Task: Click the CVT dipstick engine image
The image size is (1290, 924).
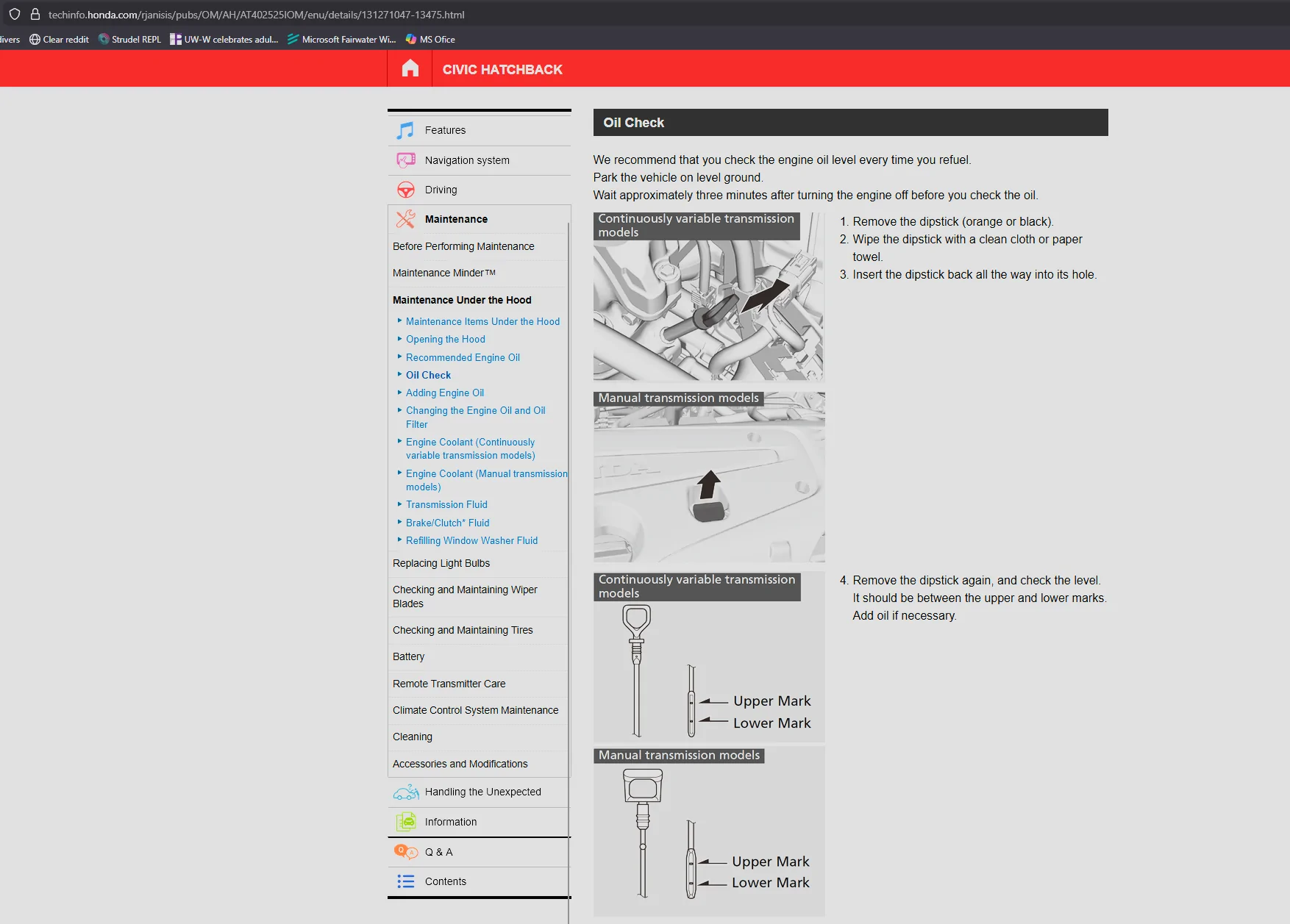Action: coord(709,297)
